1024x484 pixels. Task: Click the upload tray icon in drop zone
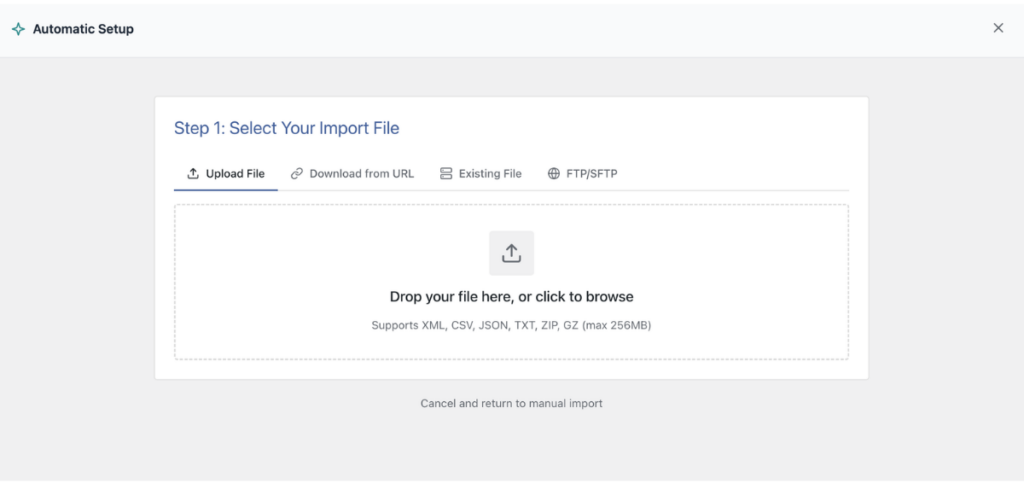(x=511, y=253)
